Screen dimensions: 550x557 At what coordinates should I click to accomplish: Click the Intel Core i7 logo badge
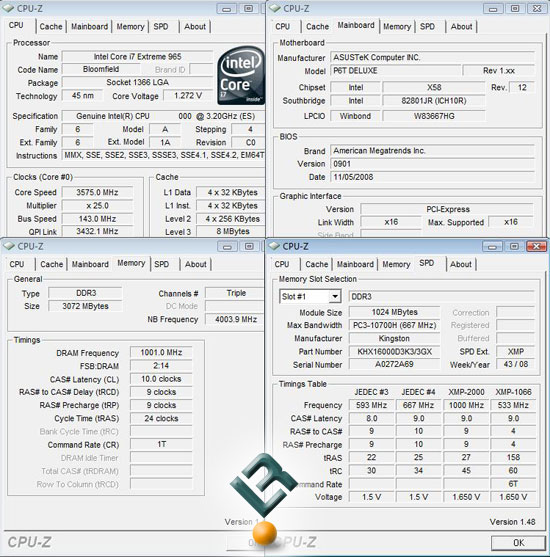[x=241, y=76]
